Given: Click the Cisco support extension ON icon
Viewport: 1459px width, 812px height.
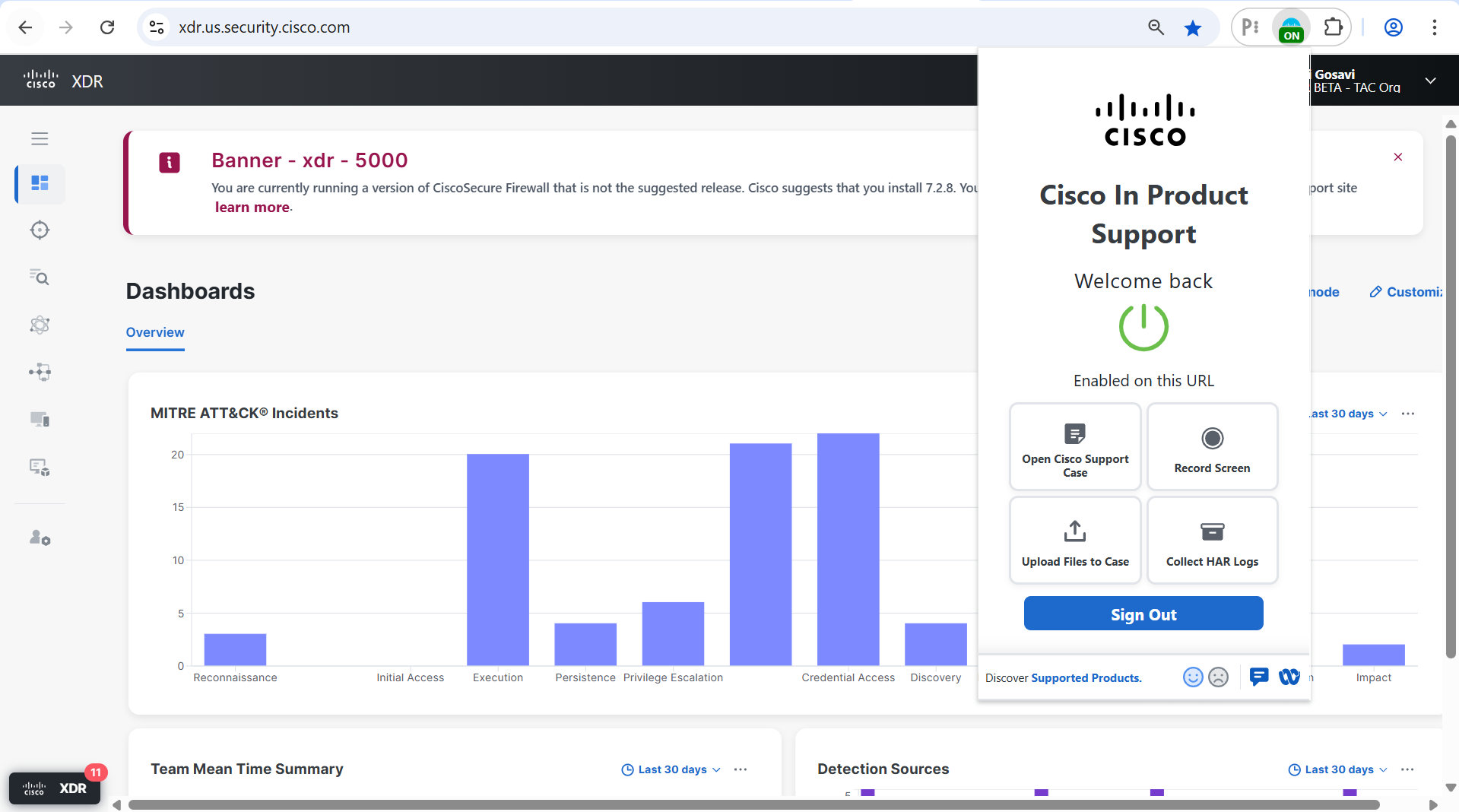Looking at the screenshot, I should coord(1291,27).
